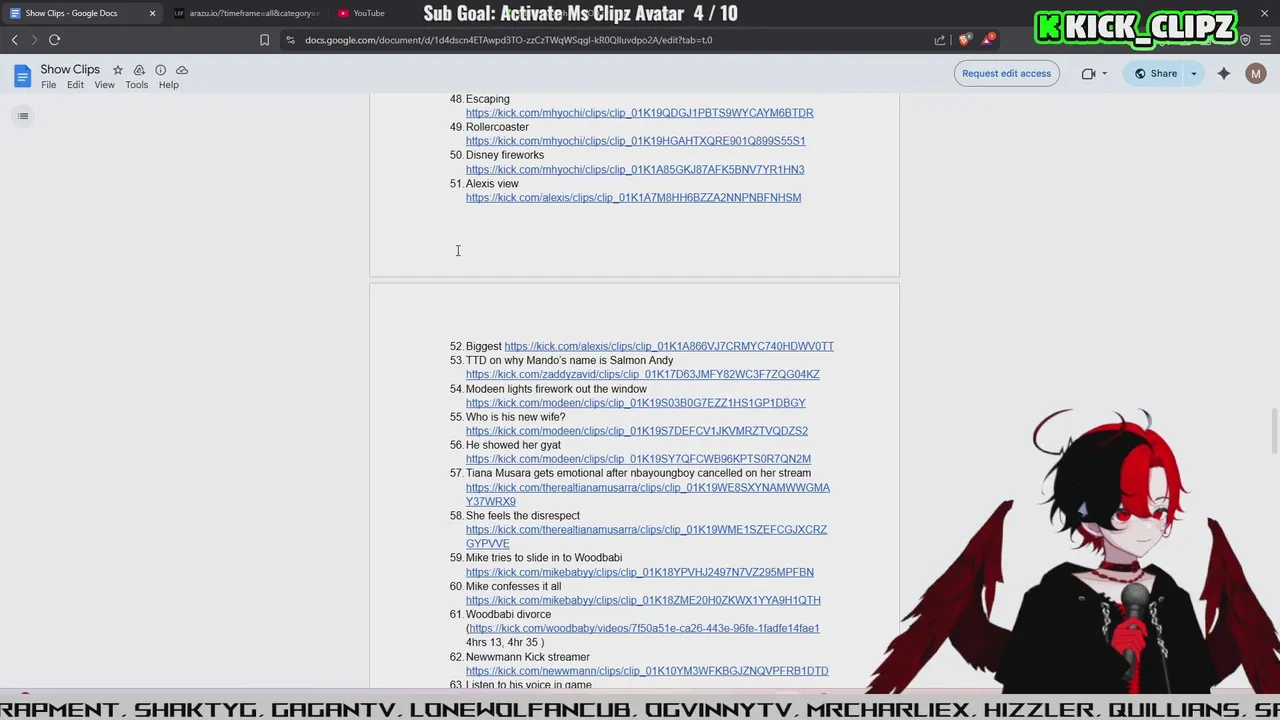The image size is (1280, 720).
Task: Open the Edit menu
Action: point(75,85)
